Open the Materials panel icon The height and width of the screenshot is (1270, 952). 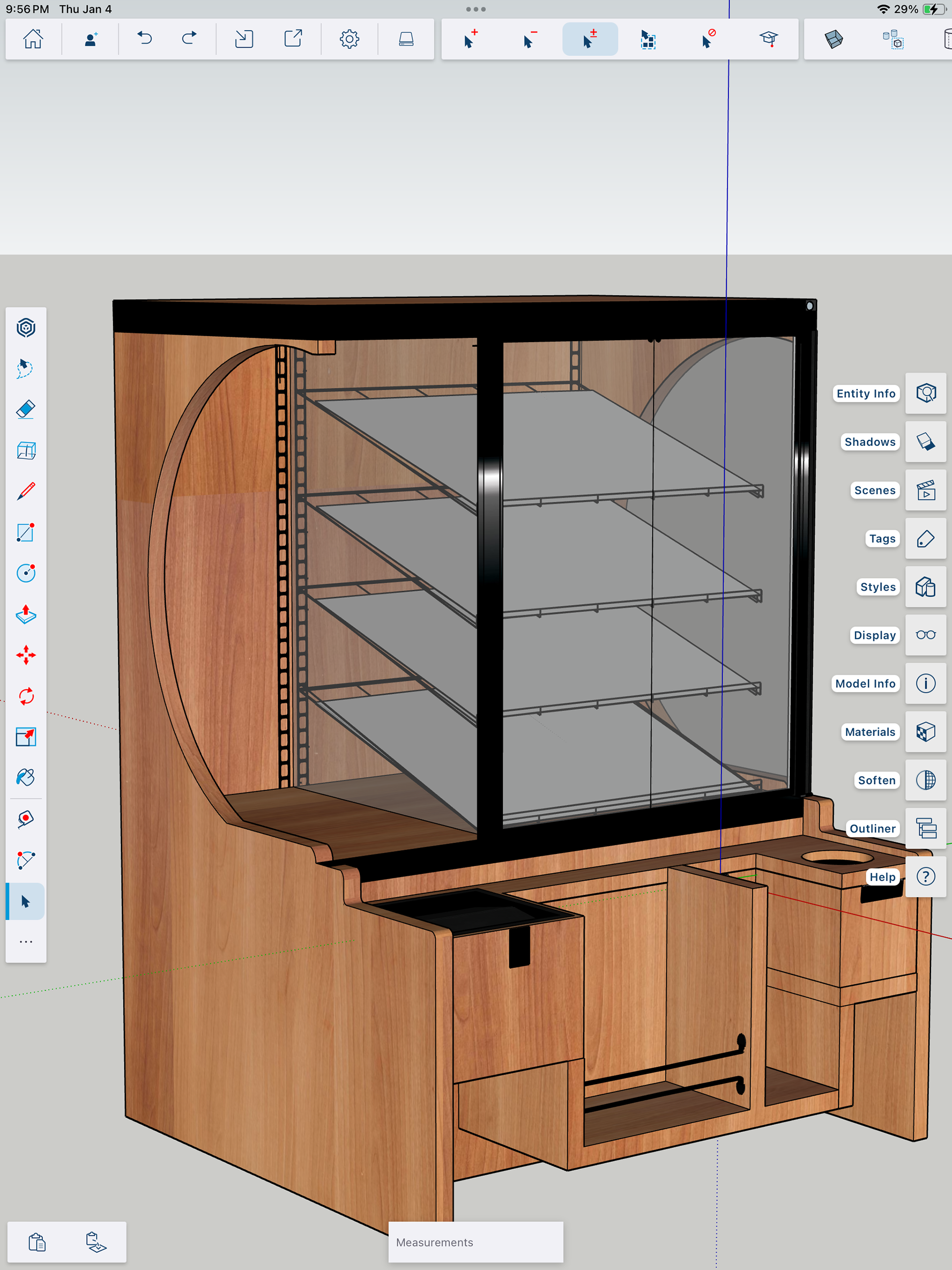coord(925,731)
